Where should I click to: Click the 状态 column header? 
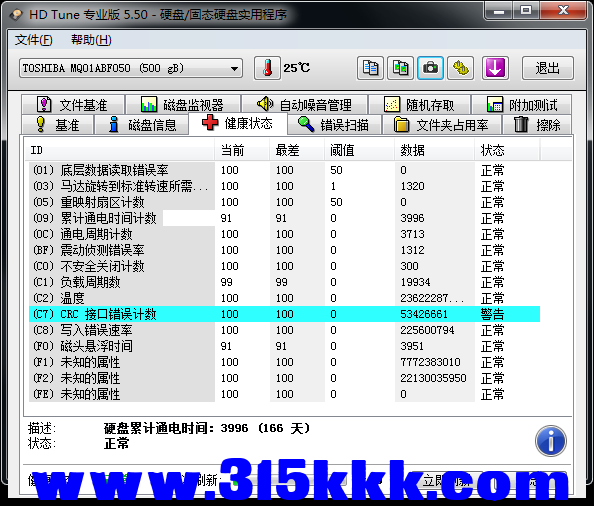coord(507,150)
